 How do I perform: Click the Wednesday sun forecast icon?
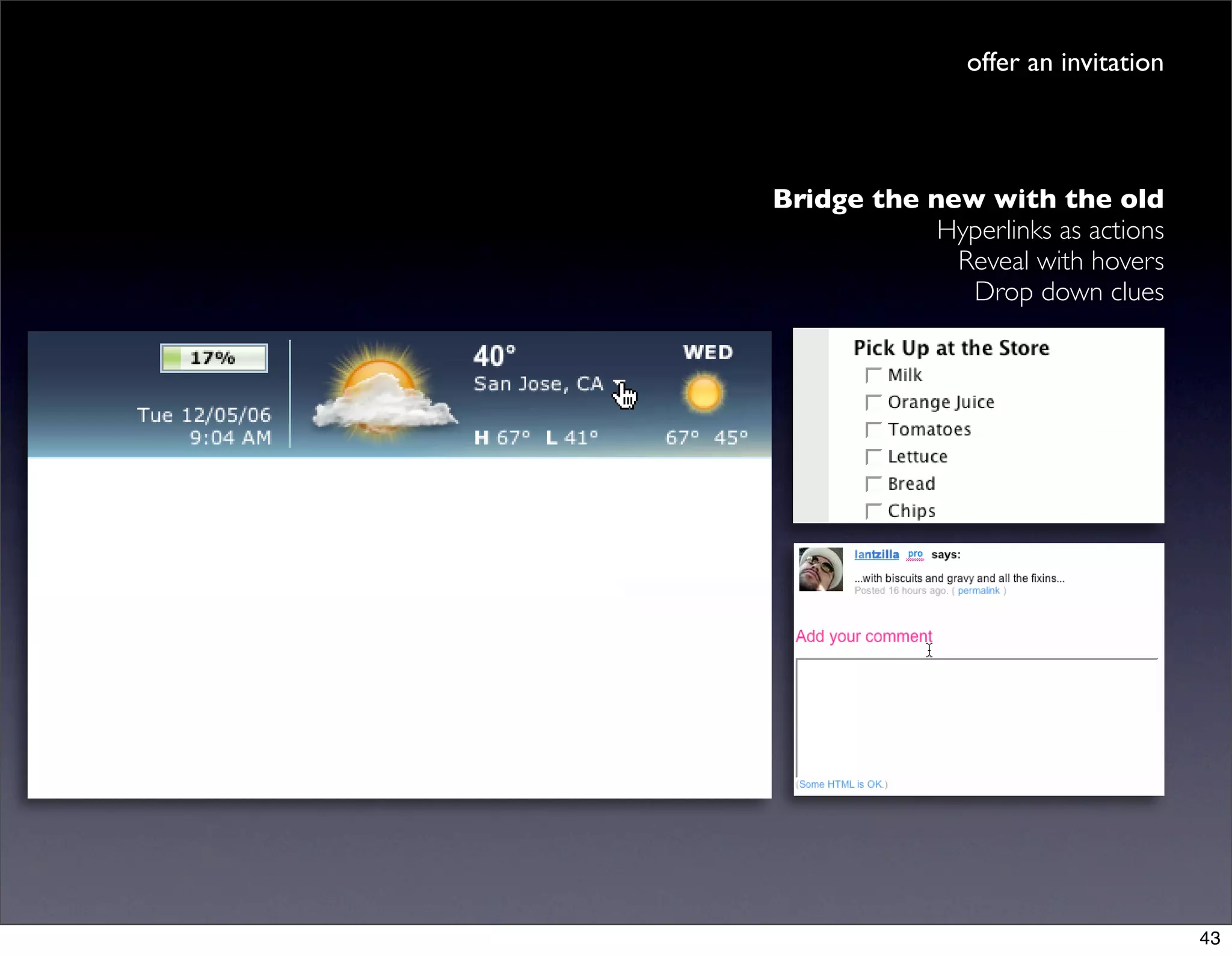click(x=703, y=394)
